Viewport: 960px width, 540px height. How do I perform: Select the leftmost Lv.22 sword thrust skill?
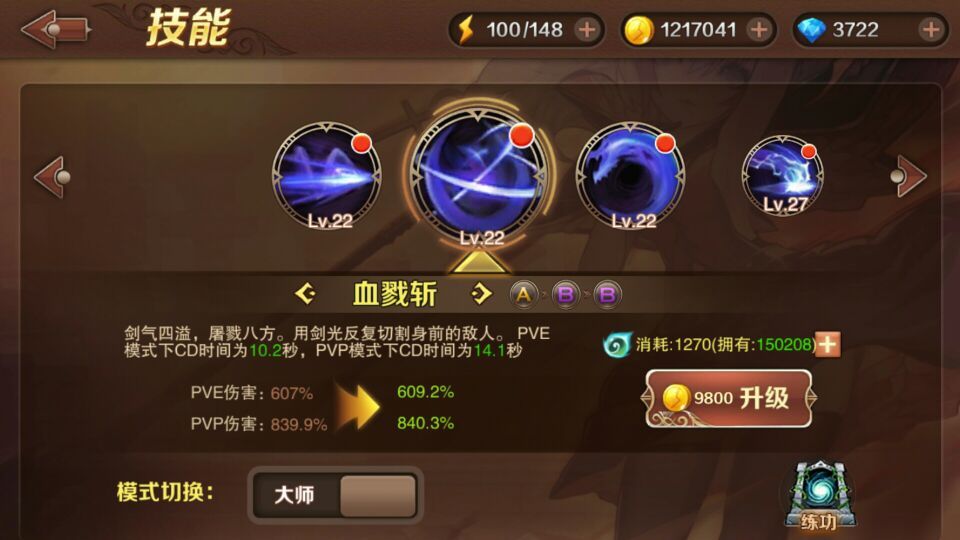[x=327, y=175]
